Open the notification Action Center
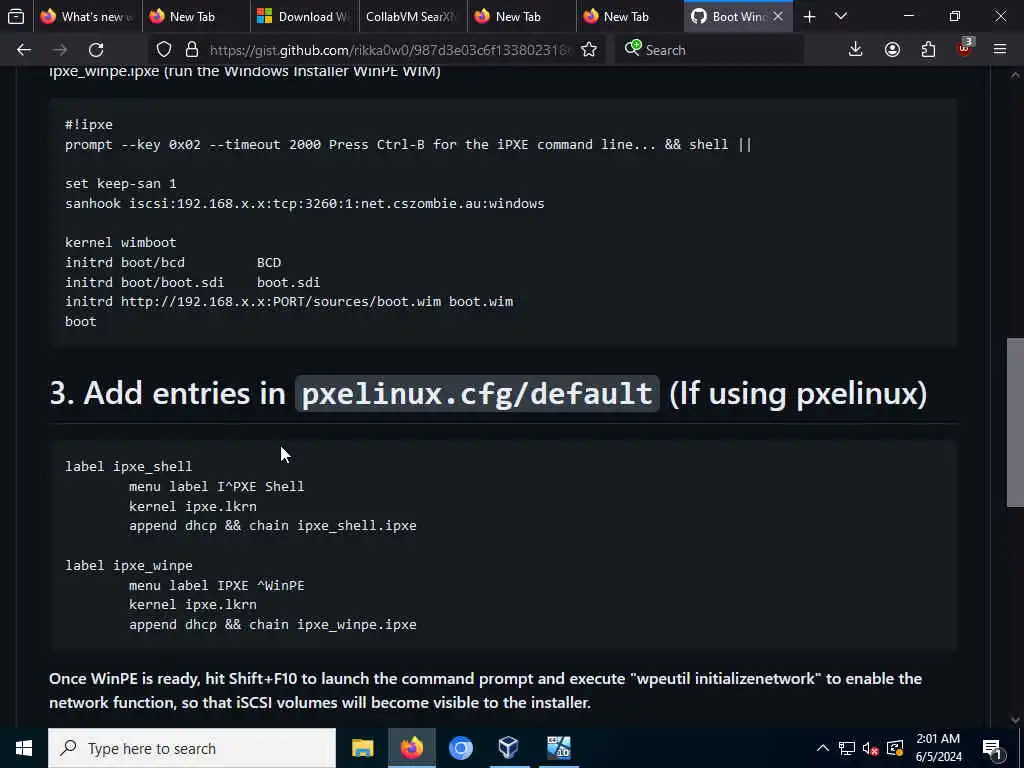Screen dimensions: 1024x768 point(993,748)
